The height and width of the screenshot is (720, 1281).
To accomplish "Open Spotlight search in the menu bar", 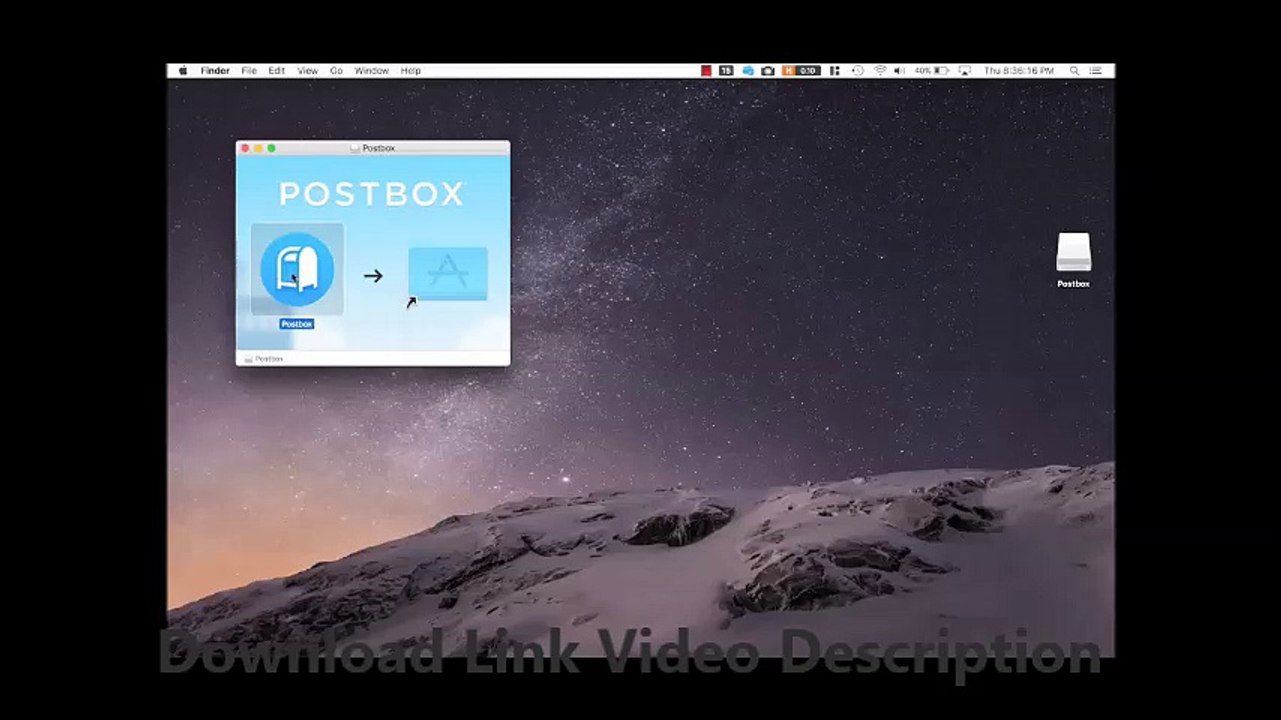I will click(x=1074, y=71).
